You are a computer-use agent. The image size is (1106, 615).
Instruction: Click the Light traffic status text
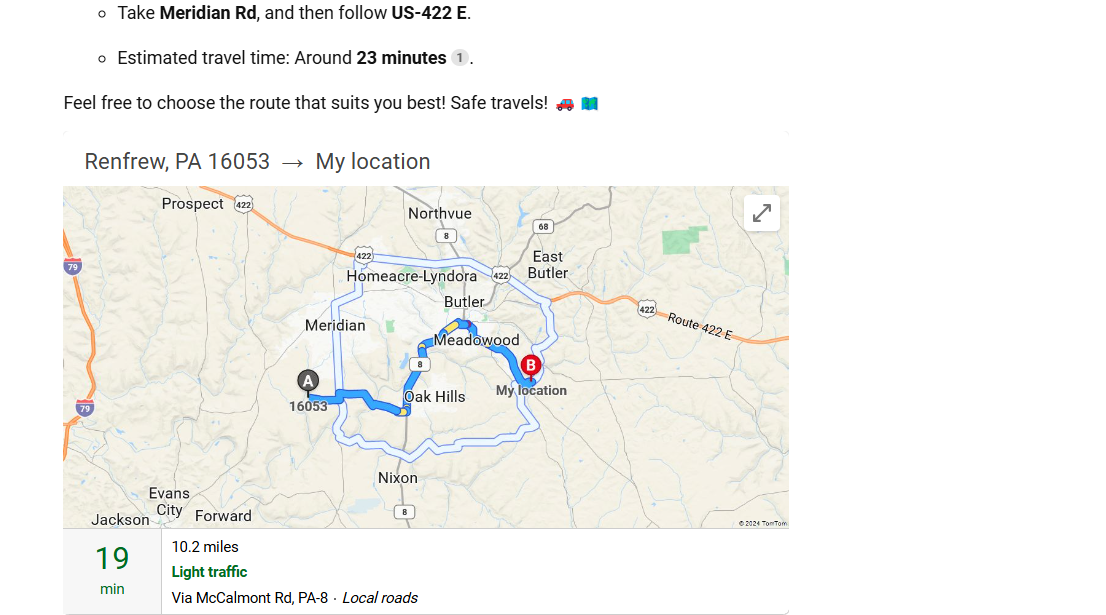point(209,572)
